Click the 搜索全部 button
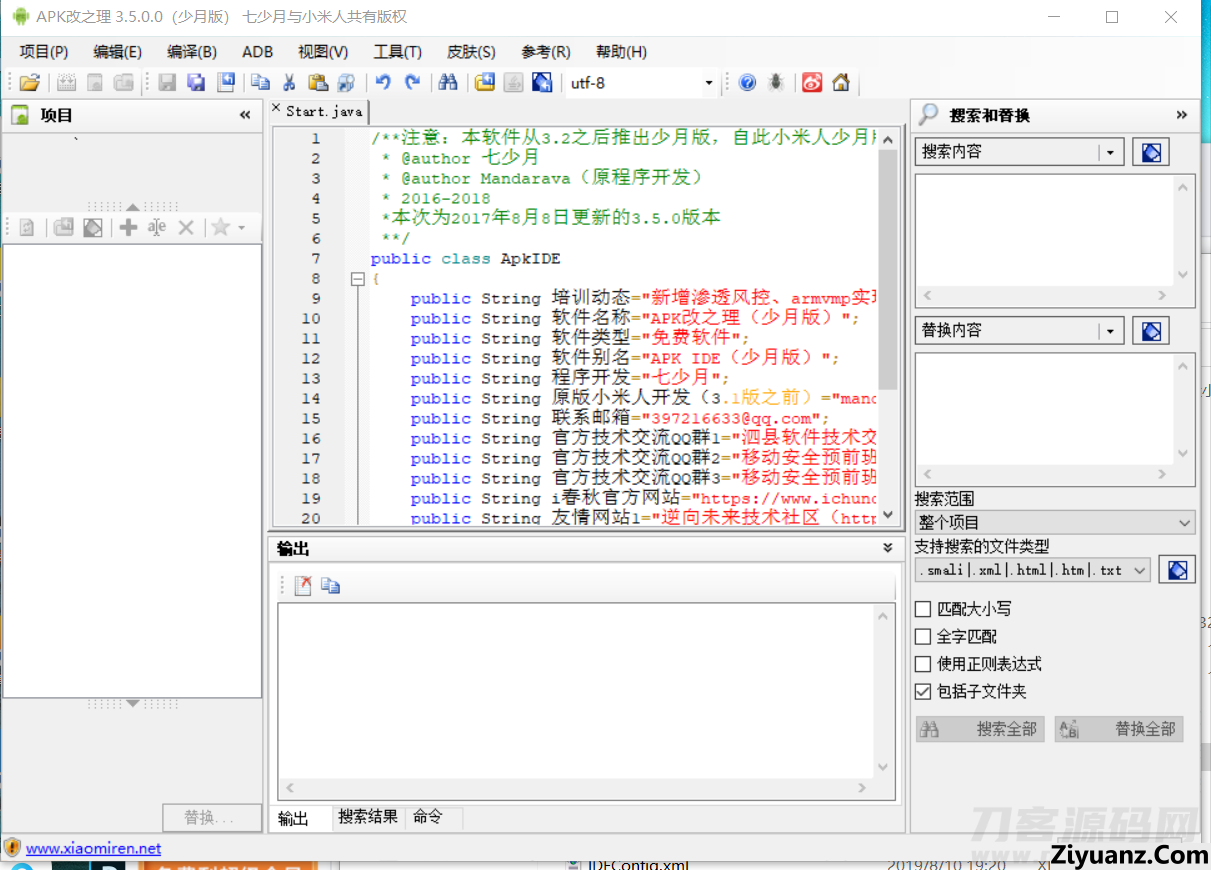The height and width of the screenshot is (870, 1211). (980, 729)
